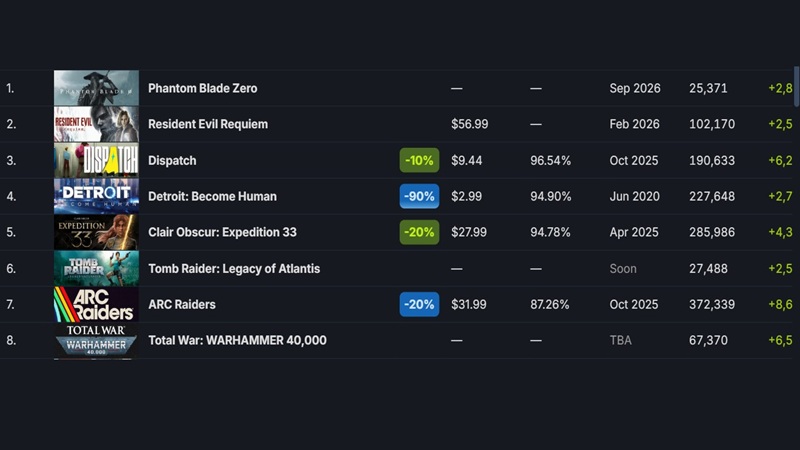The height and width of the screenshot is (450, 800).
Task: Click the Resident Evil Requiem title
Action: pyautogui.click(x=207, y=124)
